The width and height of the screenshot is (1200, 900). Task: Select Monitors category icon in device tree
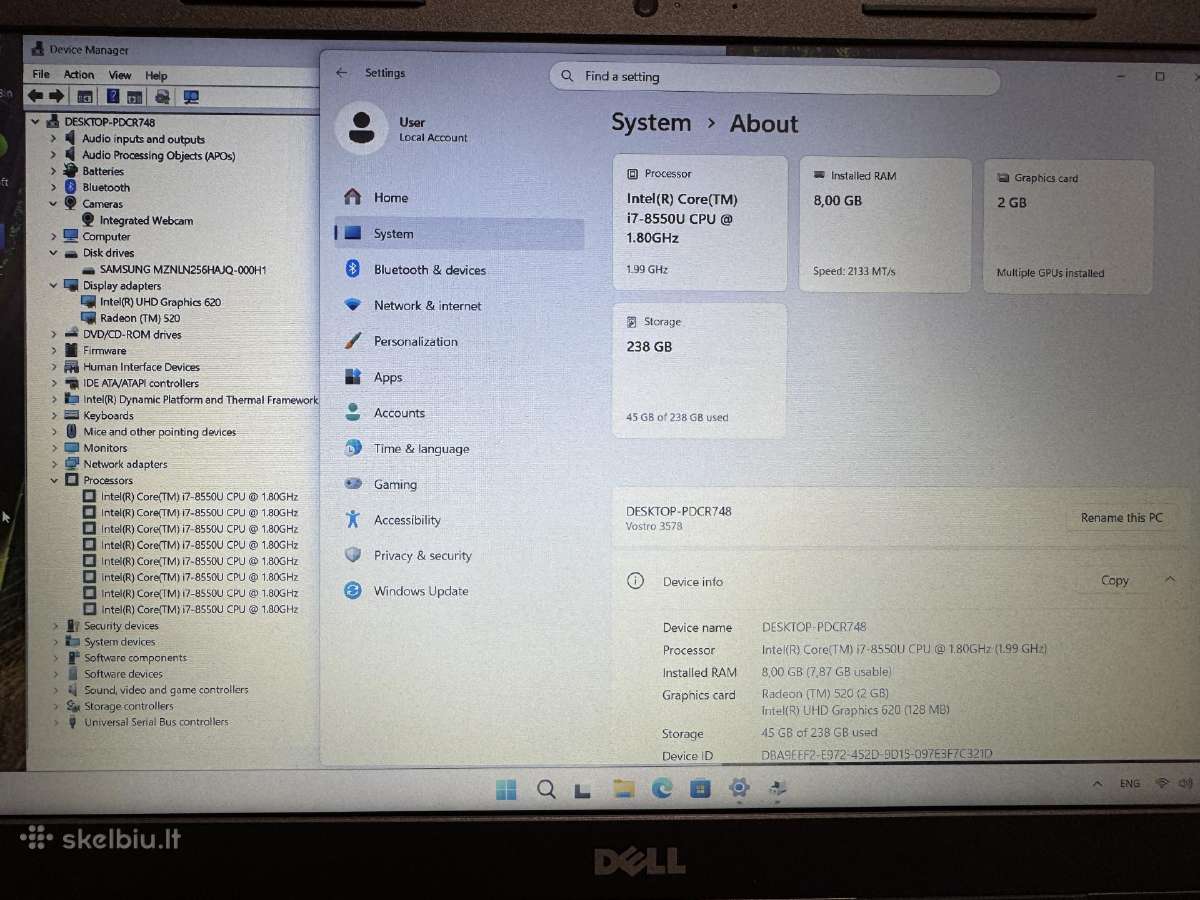[x=72, y=448]
